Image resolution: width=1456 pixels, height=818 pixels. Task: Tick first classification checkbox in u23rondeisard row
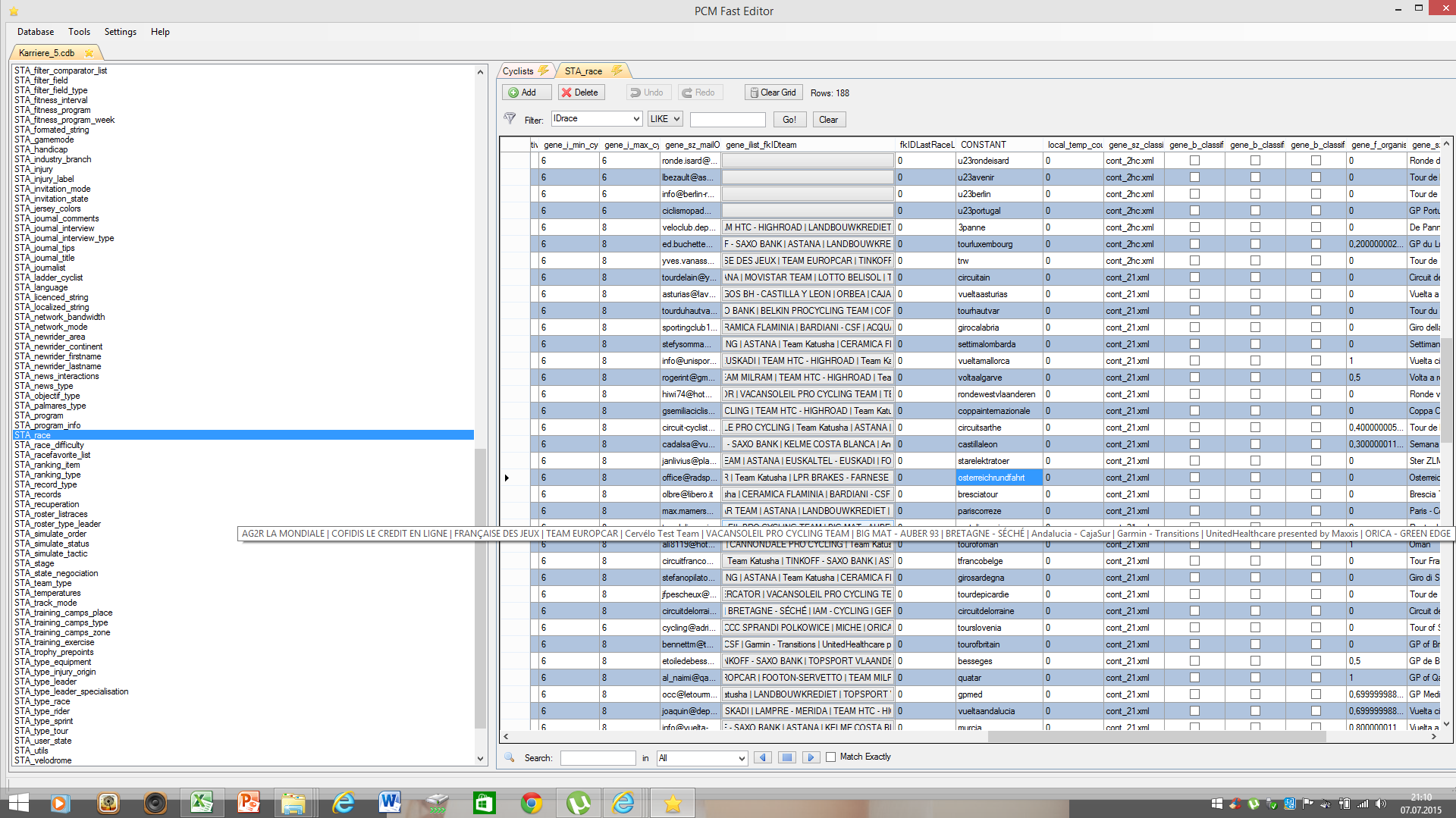[x=1194, y=161]
